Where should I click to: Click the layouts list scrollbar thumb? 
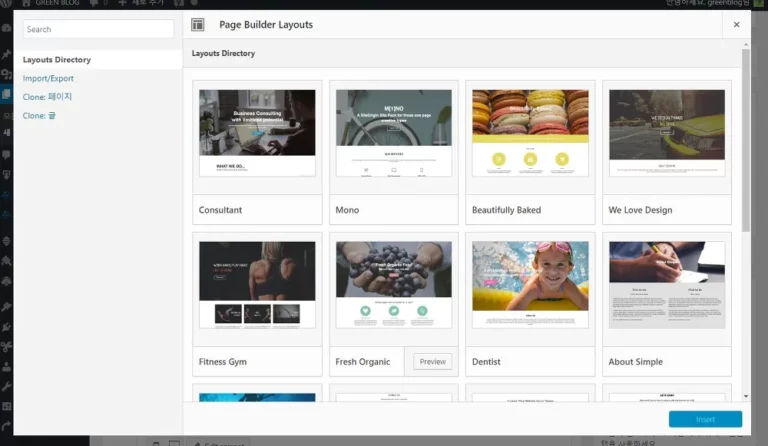click(745, 140)
